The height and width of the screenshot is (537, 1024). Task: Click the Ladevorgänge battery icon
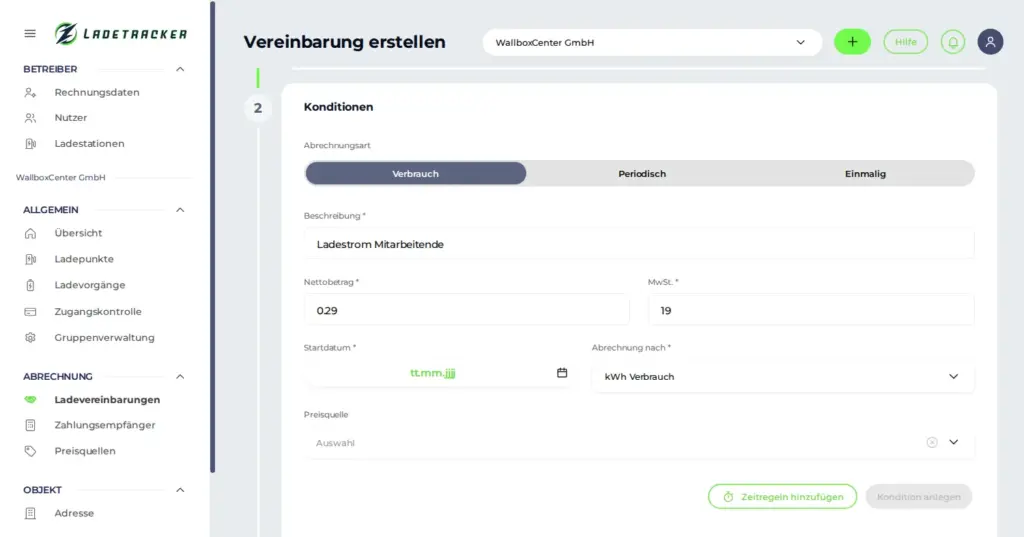pyautogui.click(x=30, y=285)
